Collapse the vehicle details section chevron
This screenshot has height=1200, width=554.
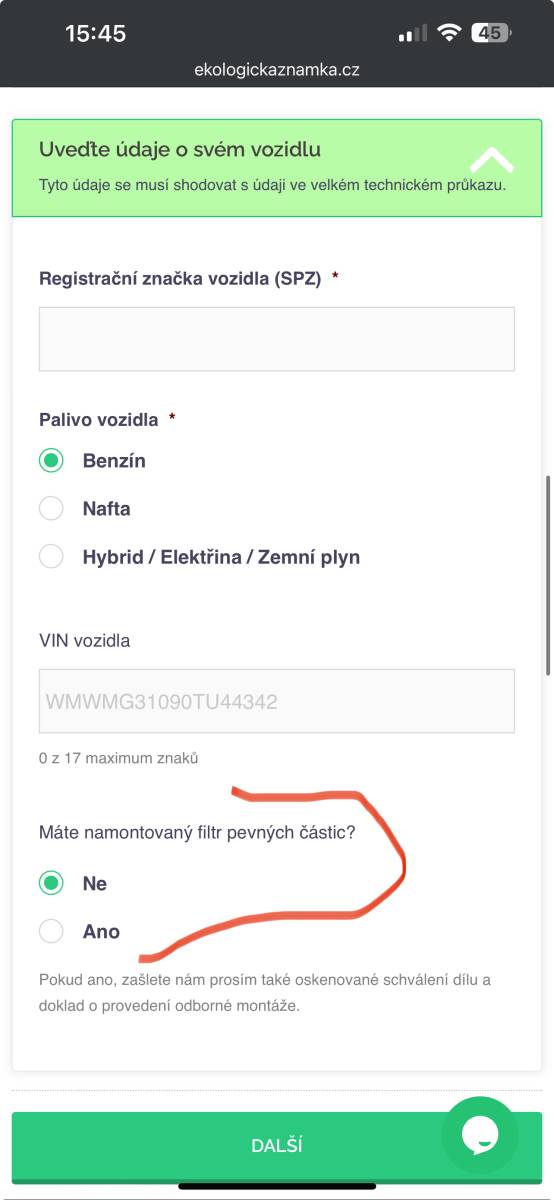[491, 160]
